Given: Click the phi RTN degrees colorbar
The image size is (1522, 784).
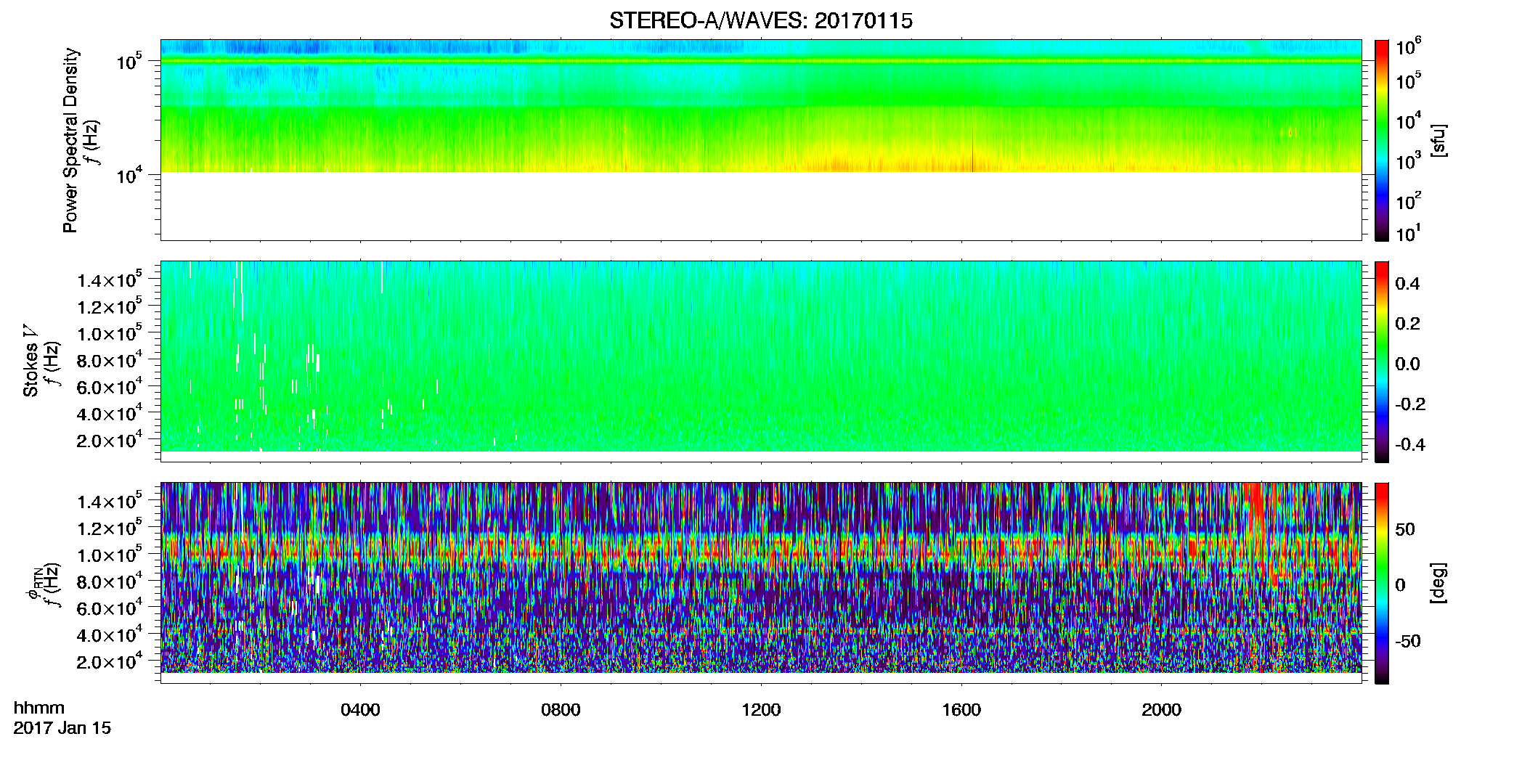Looking at the screenshot, I should click(1381, 583).
